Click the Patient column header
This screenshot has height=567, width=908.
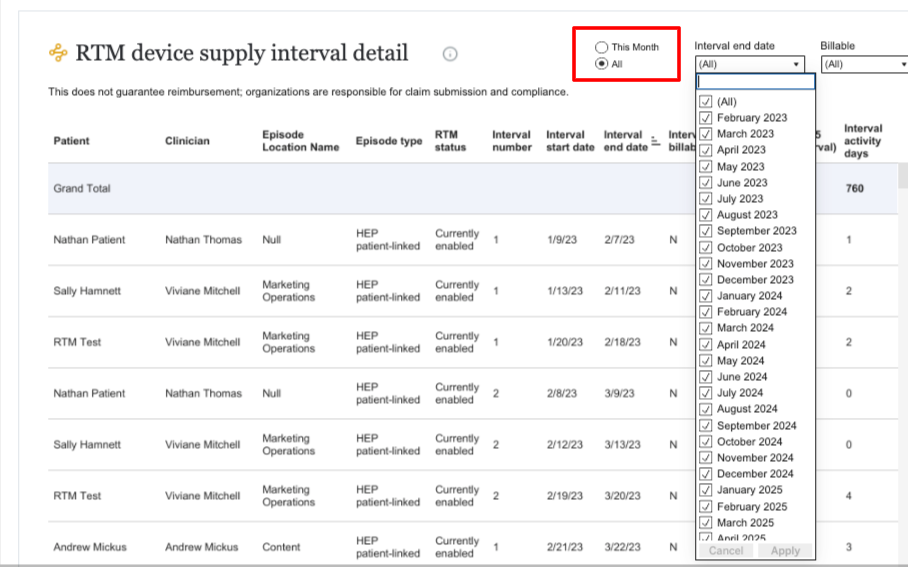(x=71, y=141)
